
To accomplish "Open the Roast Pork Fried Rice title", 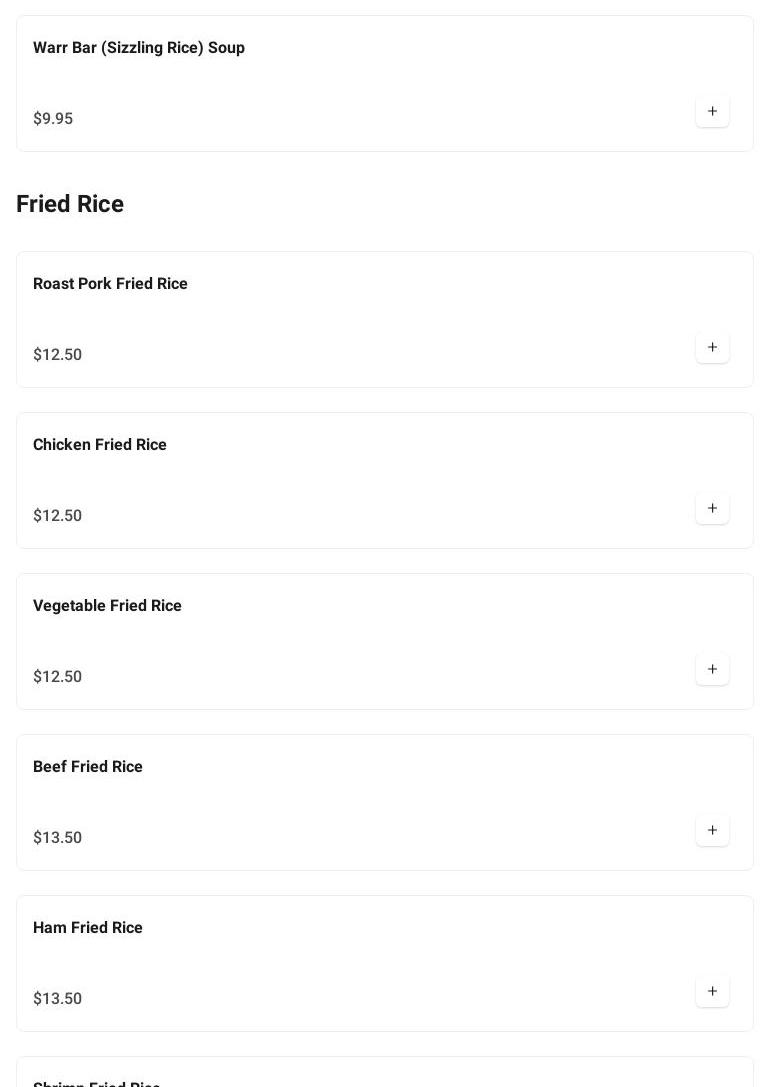I will pyautogui.click(x=110, y=284).
